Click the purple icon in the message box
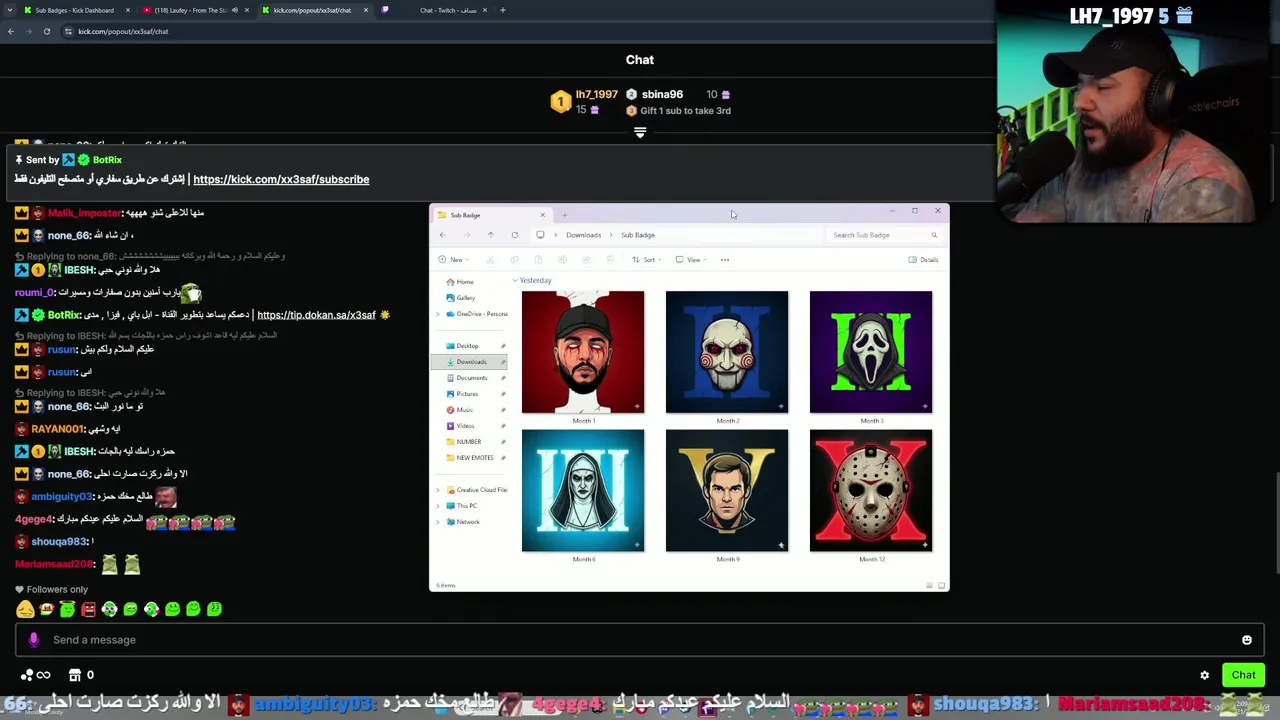 pyautogui.click(x=34, y=640)
